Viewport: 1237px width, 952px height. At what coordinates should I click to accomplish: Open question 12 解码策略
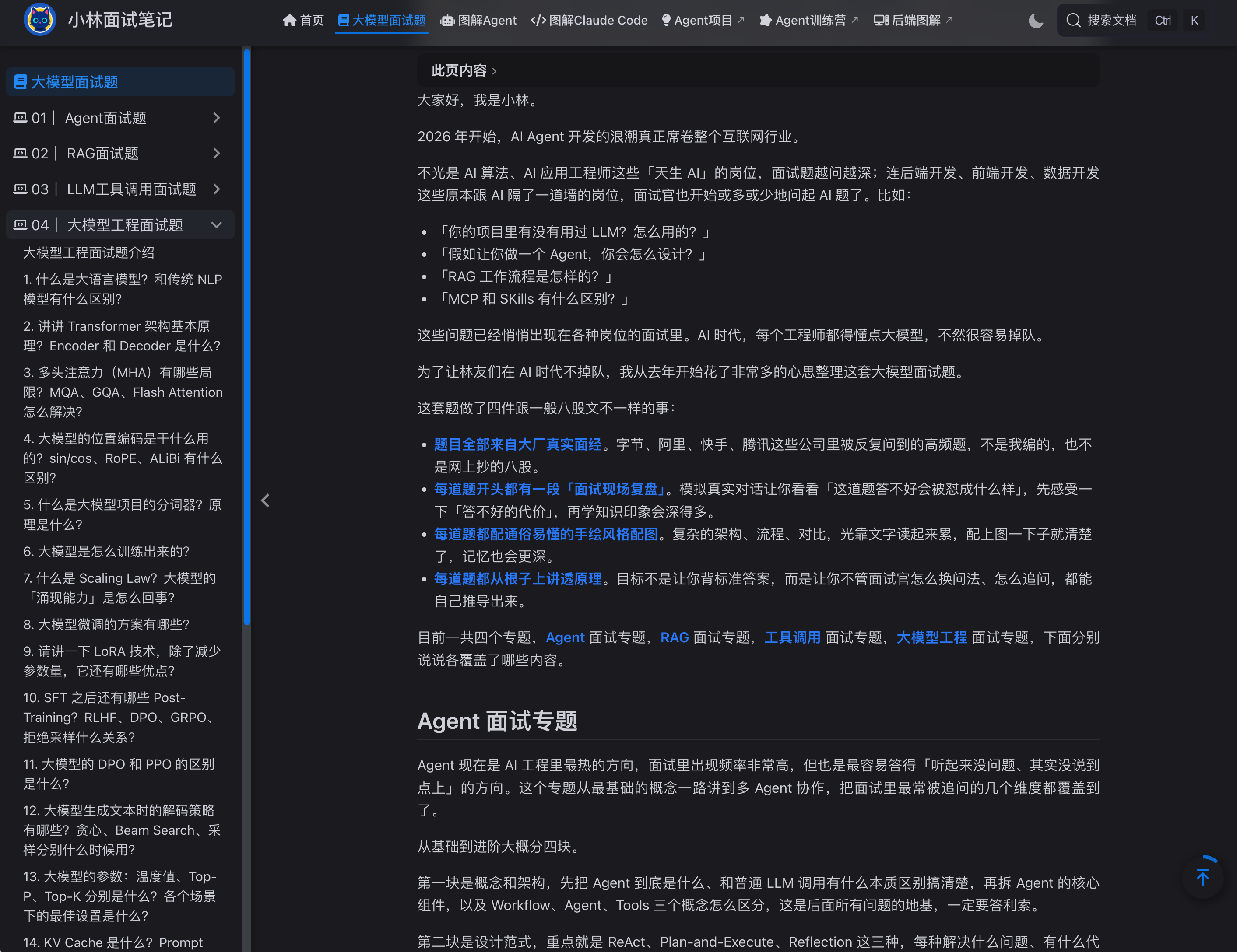[122, 830]
